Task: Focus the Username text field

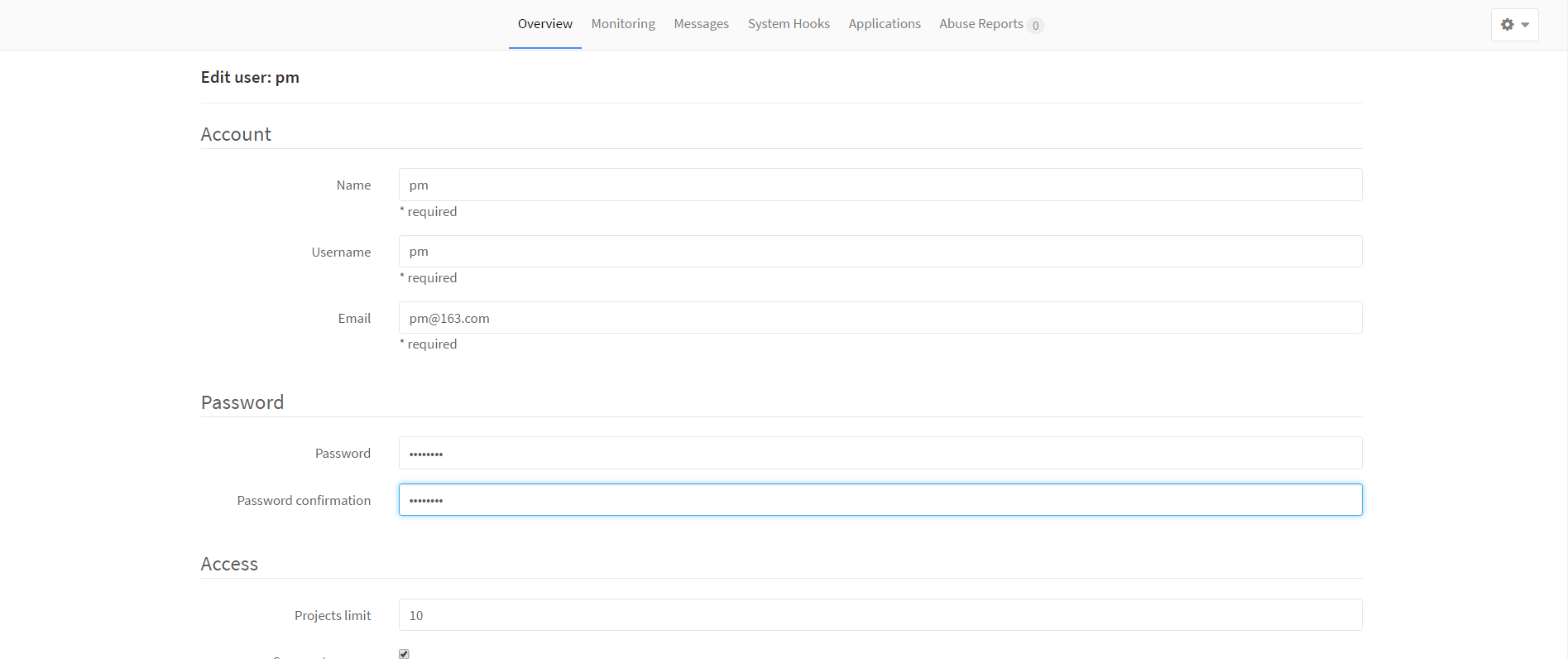Action: point(880,252)
